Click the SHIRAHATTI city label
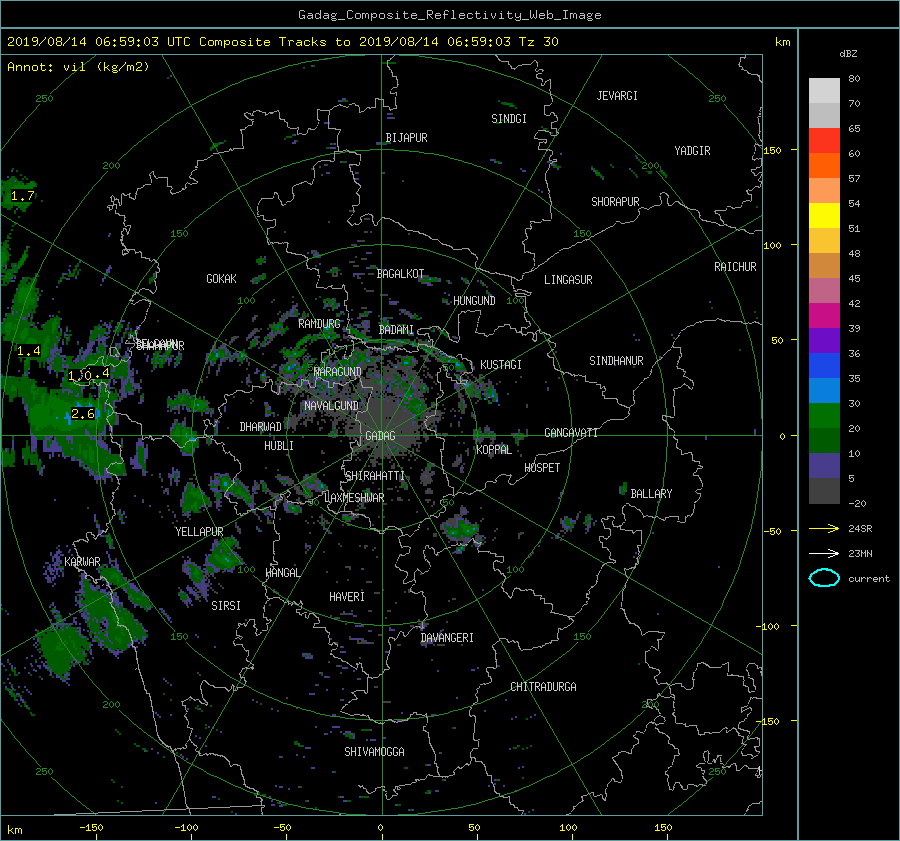Image resolution: width=900 pixels, height=841 pixels. [375, 476]
